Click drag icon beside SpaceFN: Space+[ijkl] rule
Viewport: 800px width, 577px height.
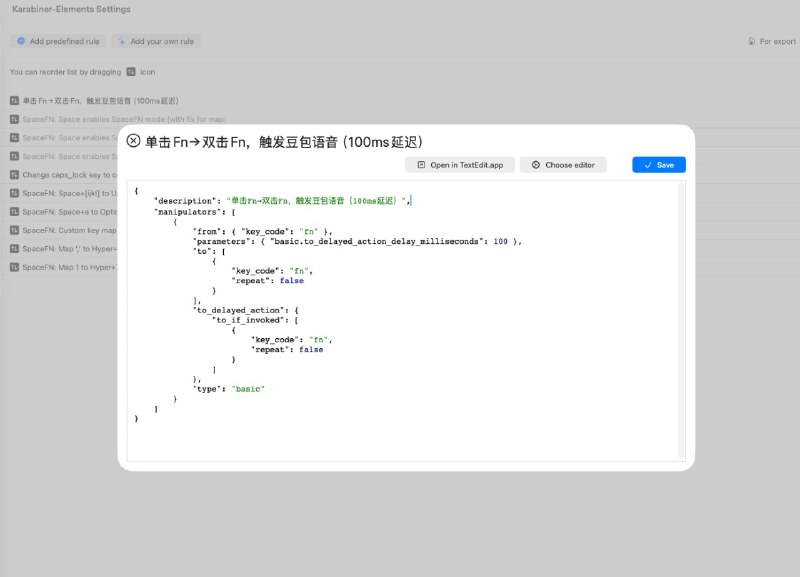(x=14, y=193)
